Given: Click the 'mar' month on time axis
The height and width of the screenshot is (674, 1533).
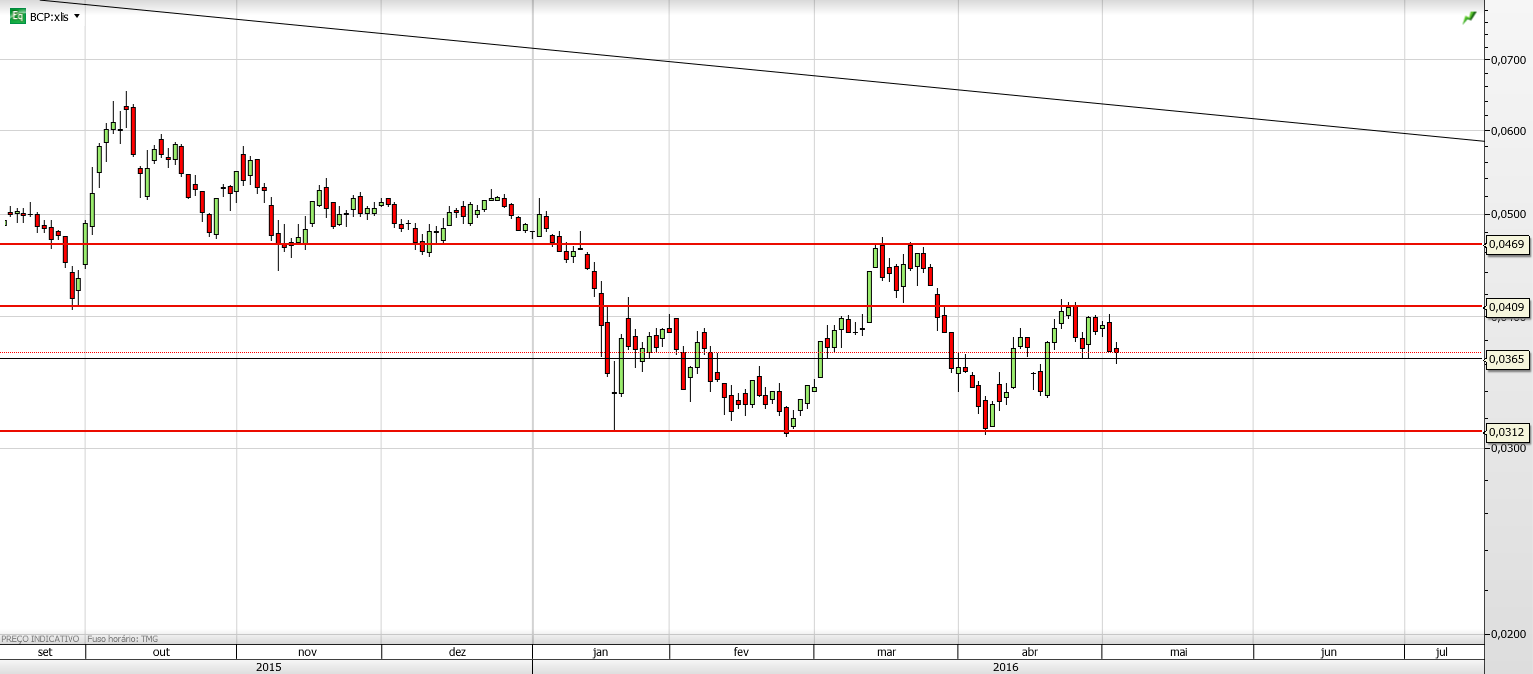Looking at the screenshot, I should coord(886,652).
